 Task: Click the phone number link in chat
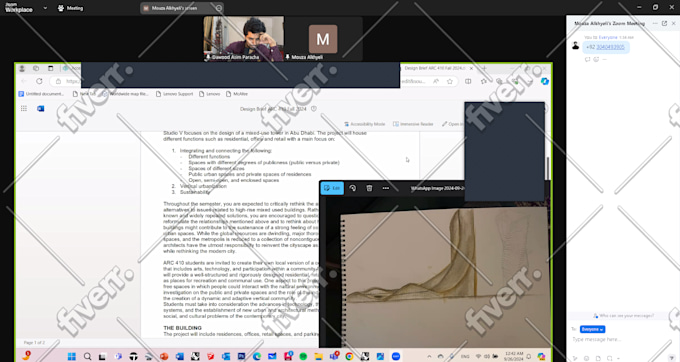[x=610, y=47]
